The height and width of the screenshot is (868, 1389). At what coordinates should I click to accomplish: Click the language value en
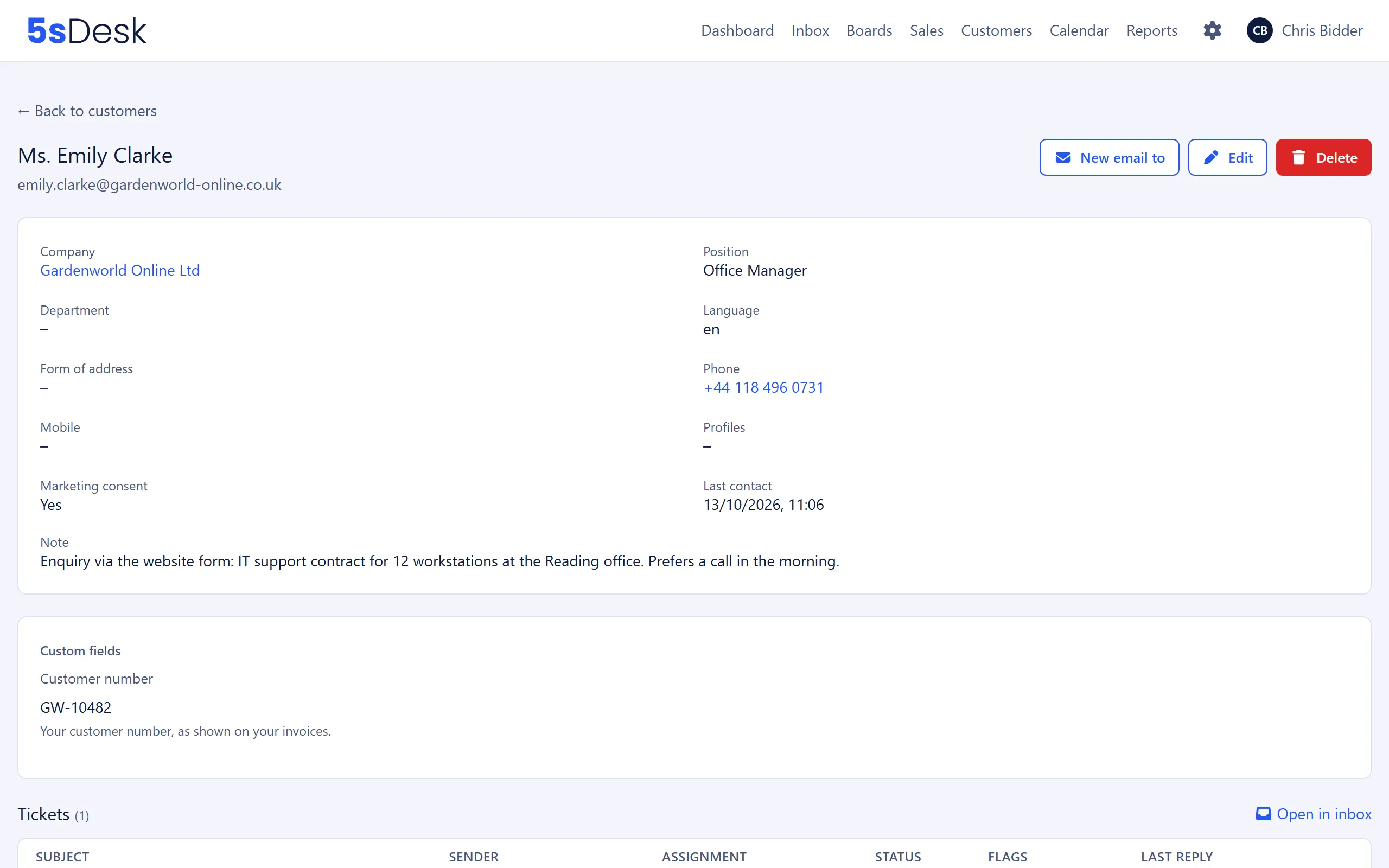pos(711,329)
